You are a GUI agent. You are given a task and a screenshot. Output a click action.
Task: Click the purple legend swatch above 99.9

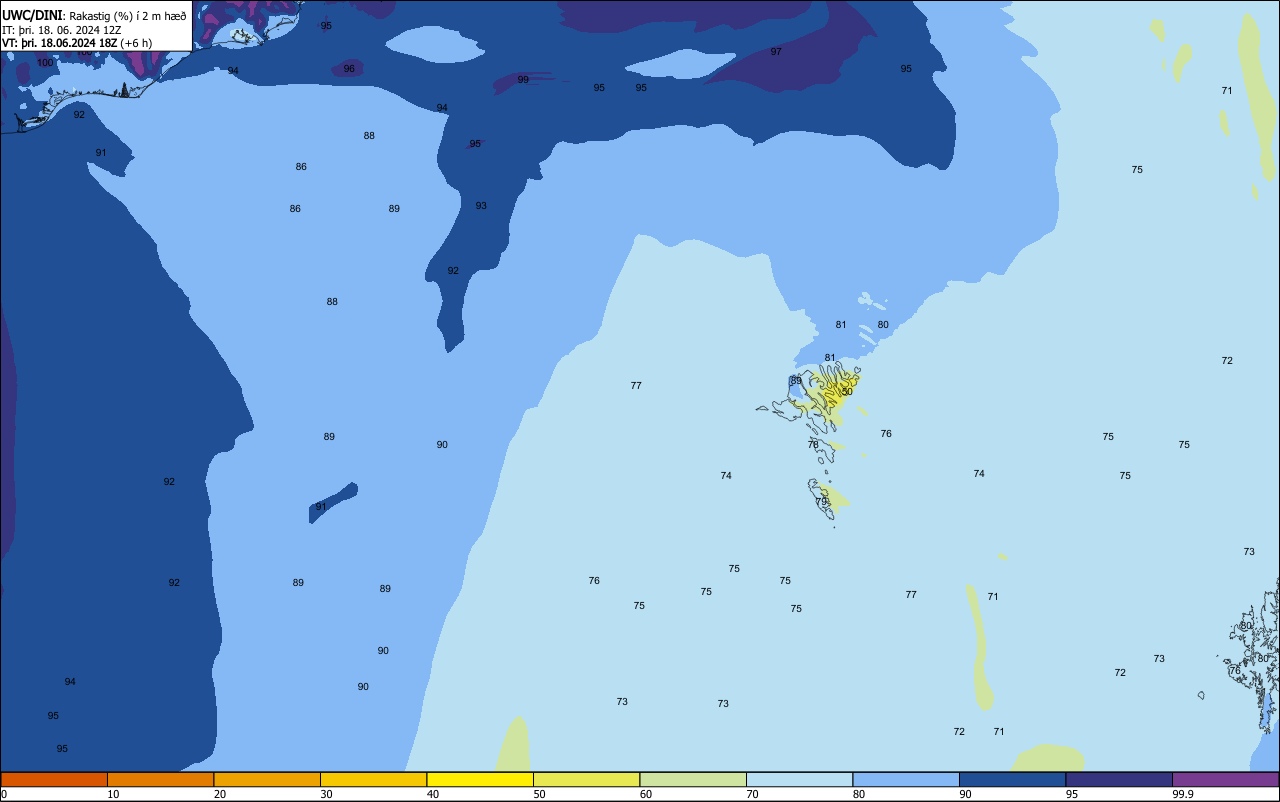tap(1225, 779)
